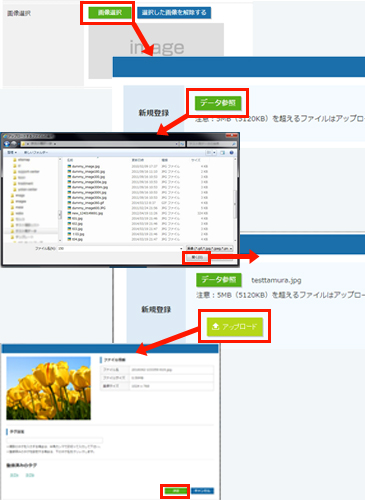The height and width of the screenshot is (500, 365).
Task: Click the データ参照 button beside testtamura.jpg
Action: coord(219,280)
